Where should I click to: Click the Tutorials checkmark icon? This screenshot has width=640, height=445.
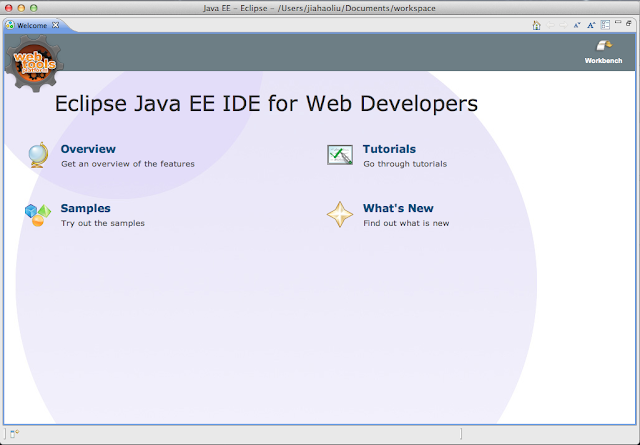[340, 155]
